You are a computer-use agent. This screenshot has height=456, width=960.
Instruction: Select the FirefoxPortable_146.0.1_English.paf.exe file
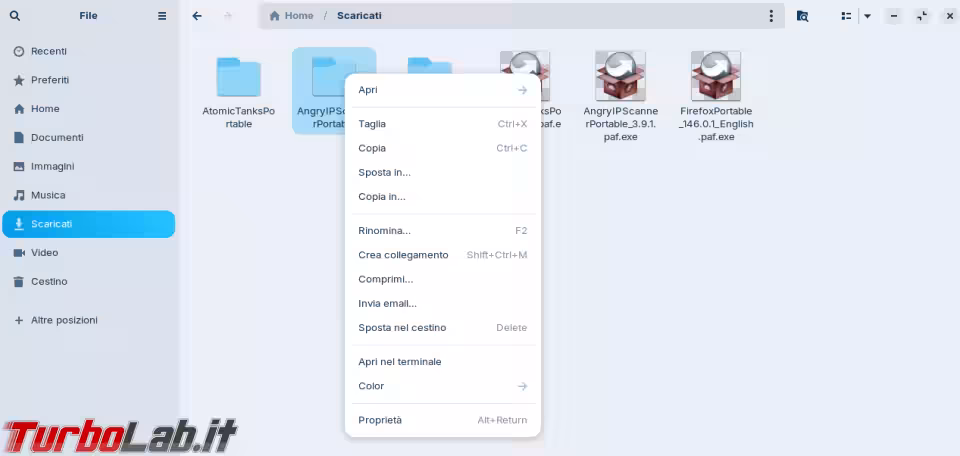click(716, 78)
